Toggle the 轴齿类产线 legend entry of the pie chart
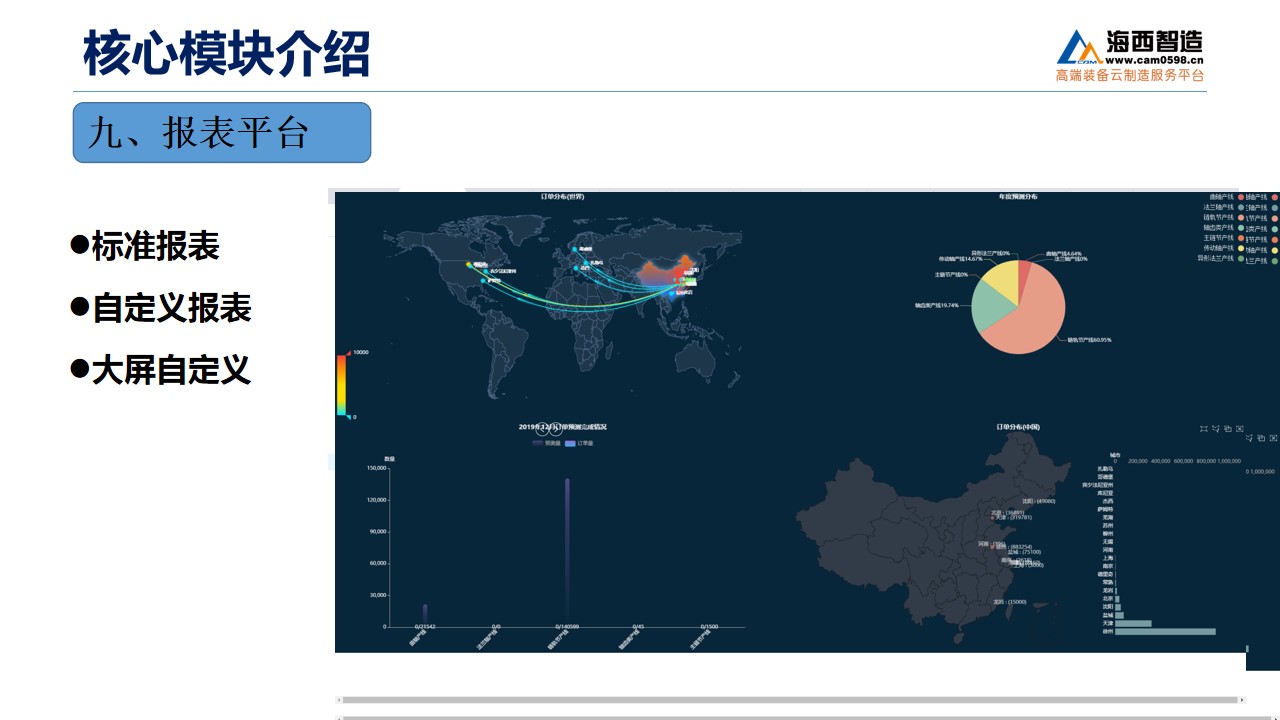This screenshot has height=720, width=1280. click(x=1225, y=228)
